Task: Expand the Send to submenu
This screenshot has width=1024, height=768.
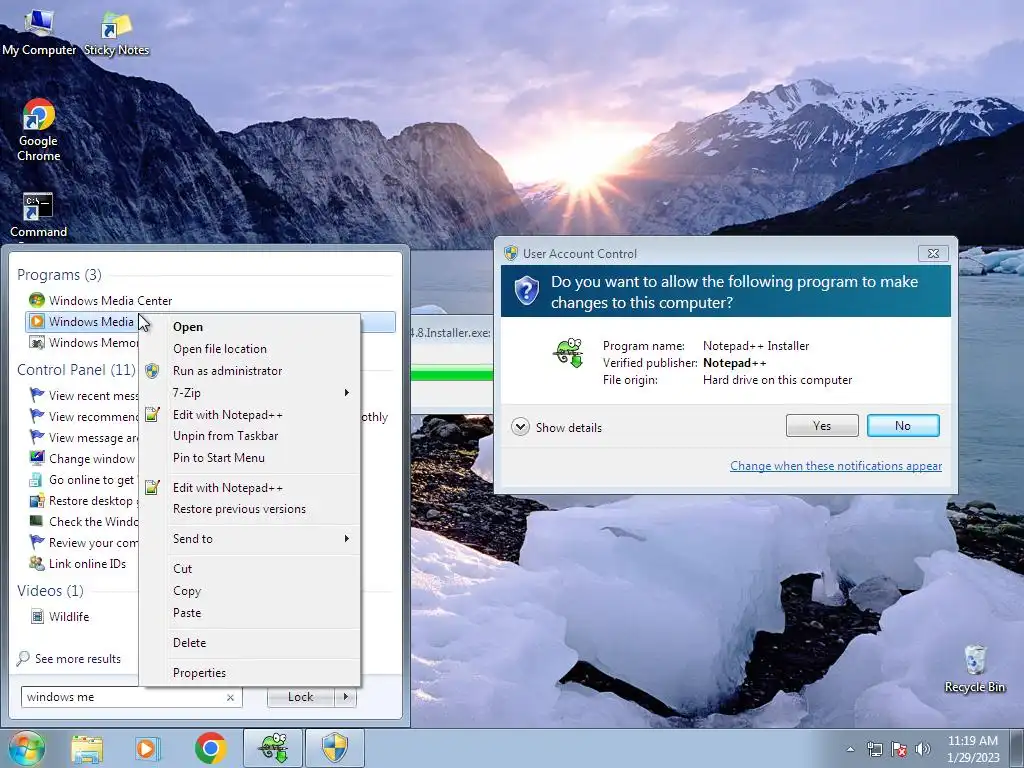Action: click(249, 539)
